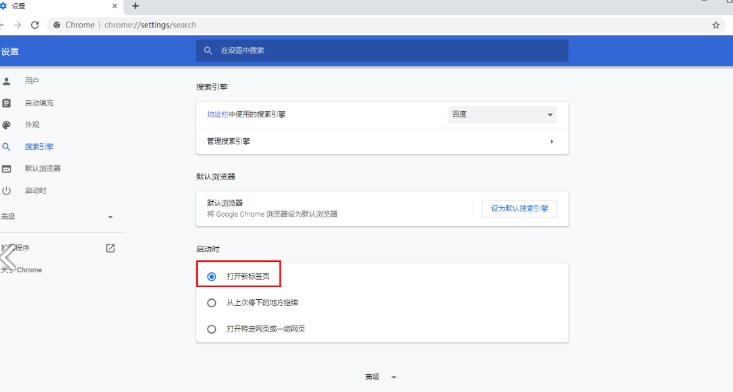Click the 将 Google Chrome 浏览器设为默认浏览器 text
This screenshot has height=392, width=733.
coord(272,214)
